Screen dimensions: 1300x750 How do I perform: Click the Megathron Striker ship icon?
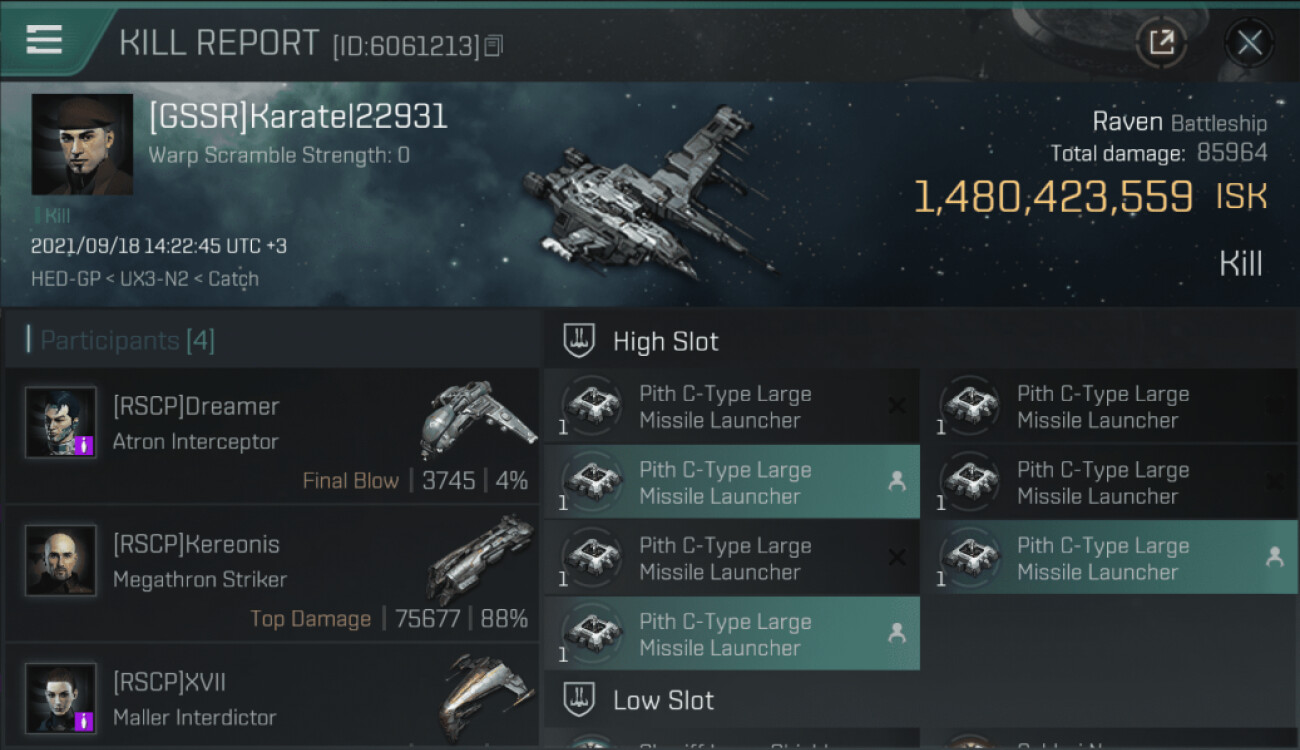[x=481, y=557]
